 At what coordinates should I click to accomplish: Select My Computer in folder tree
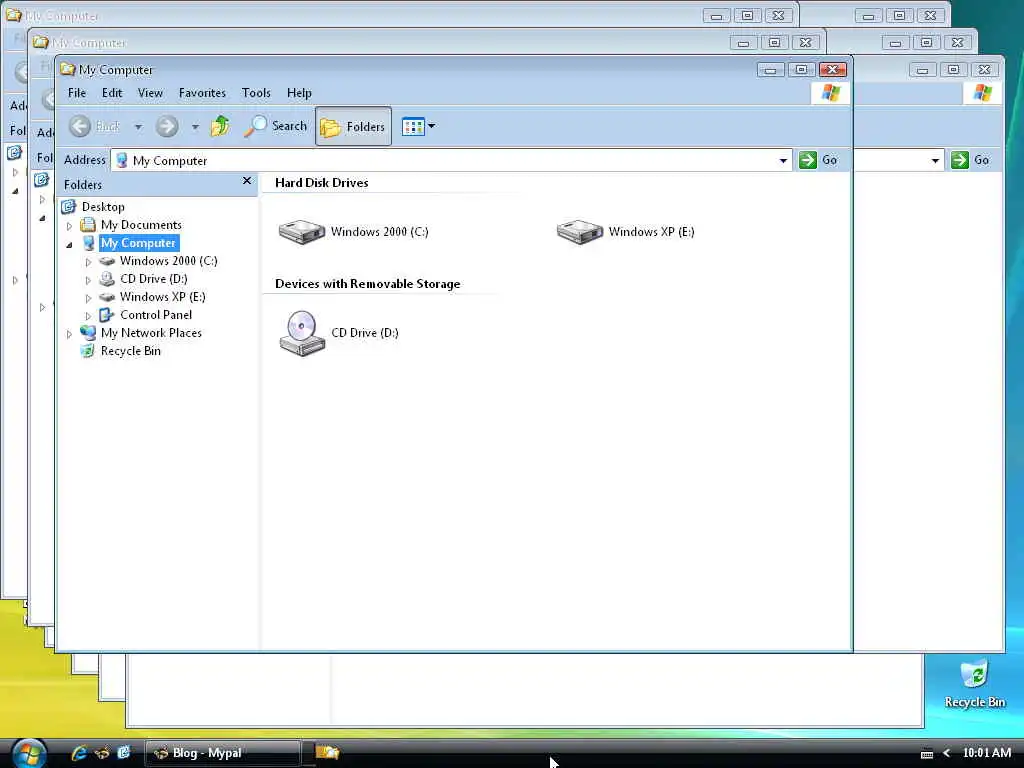[x=138, y=243]
